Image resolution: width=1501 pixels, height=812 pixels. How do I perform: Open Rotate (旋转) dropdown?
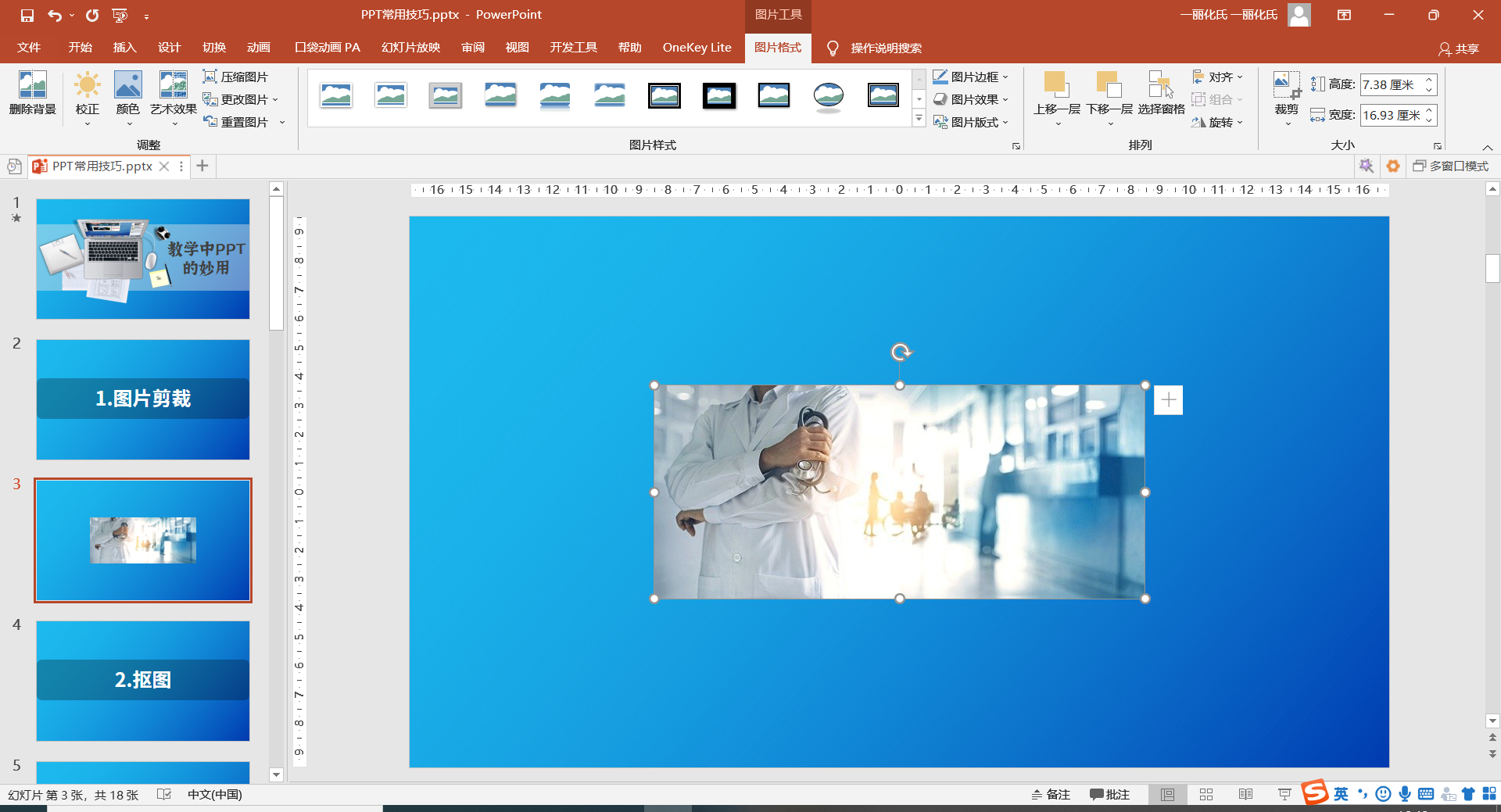click(x=1217, y=122)
